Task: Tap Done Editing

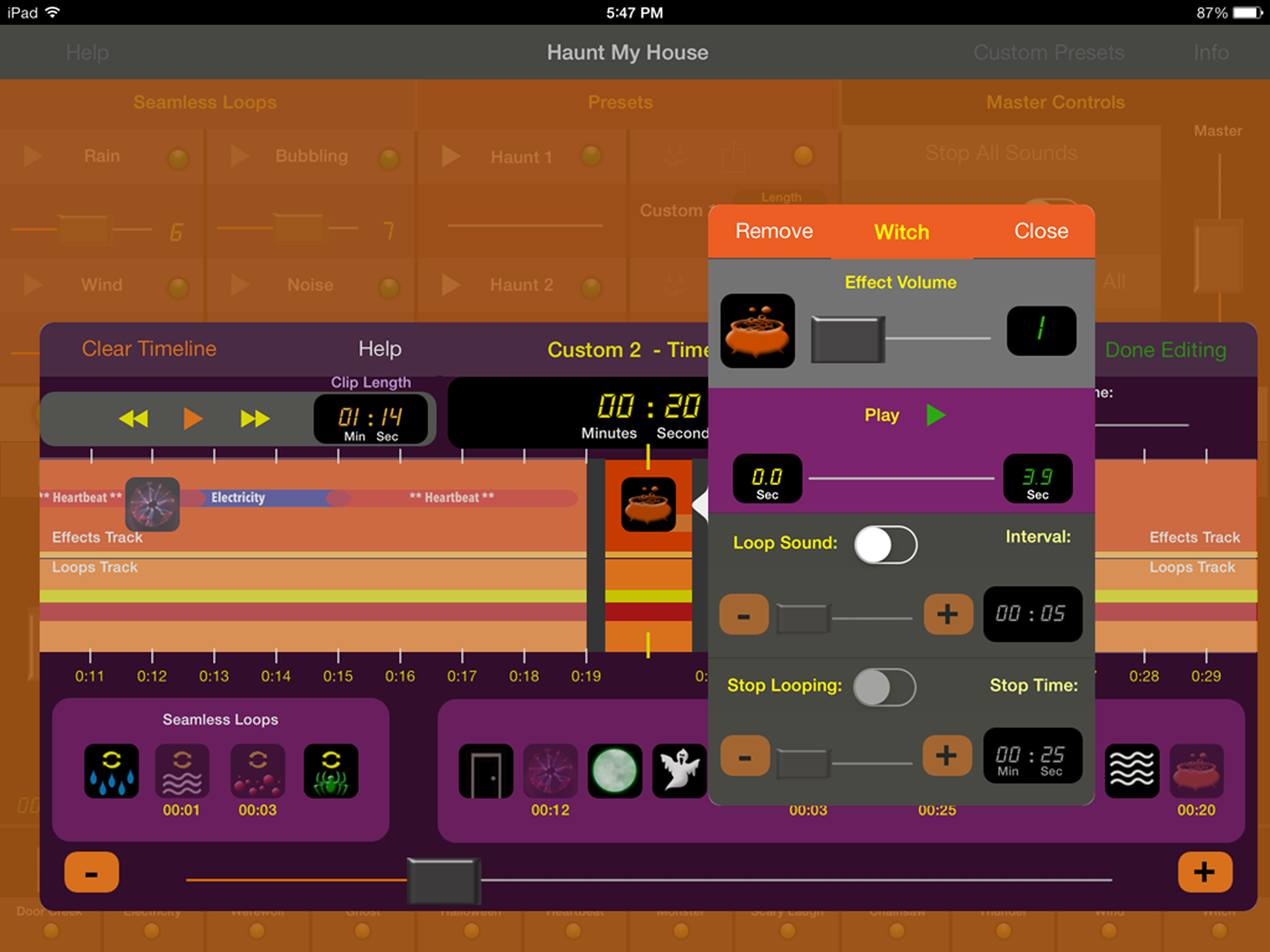Action: 1165,350
